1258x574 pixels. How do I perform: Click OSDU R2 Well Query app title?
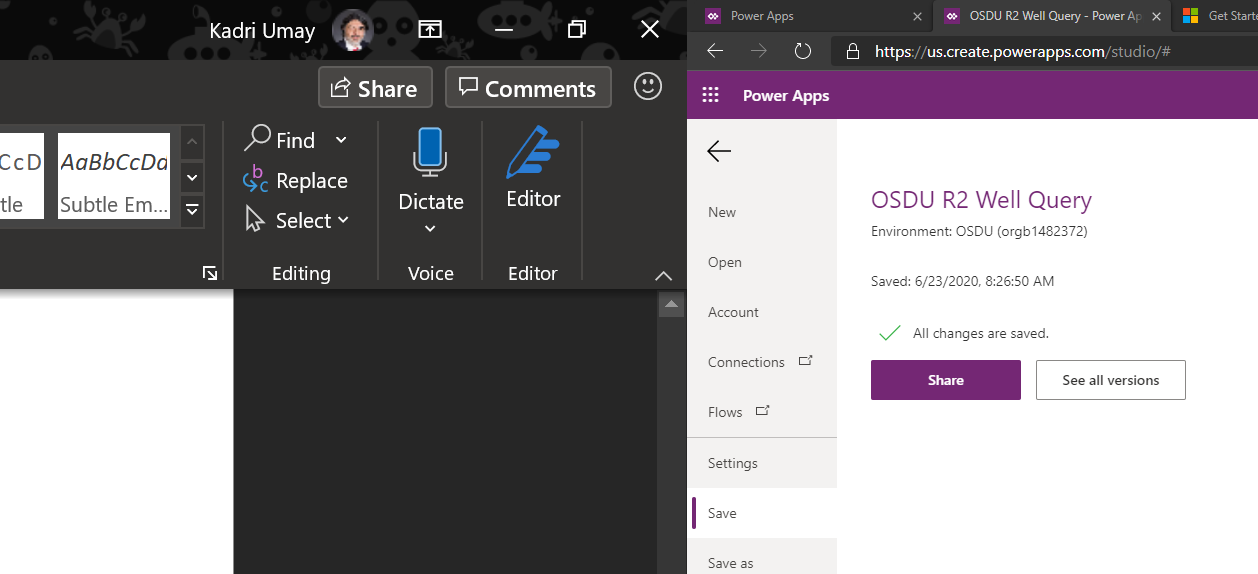[x=982, y=200]
